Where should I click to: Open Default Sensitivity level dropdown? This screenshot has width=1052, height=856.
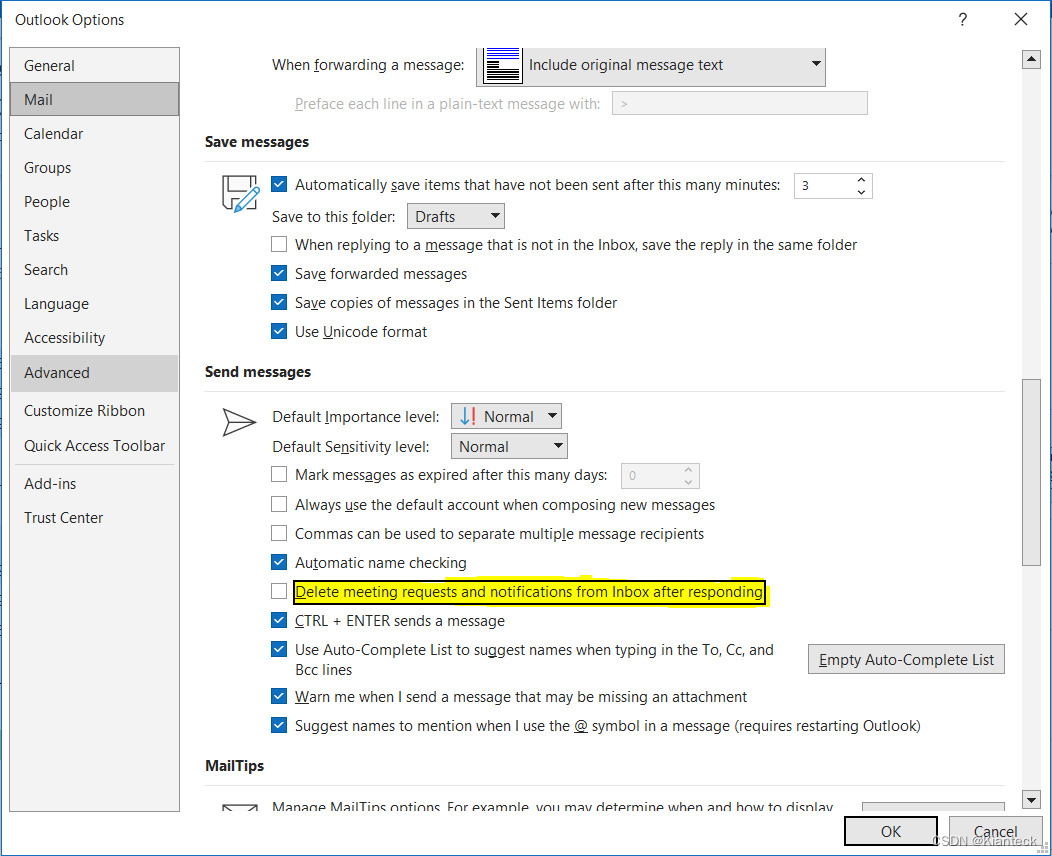509,446
